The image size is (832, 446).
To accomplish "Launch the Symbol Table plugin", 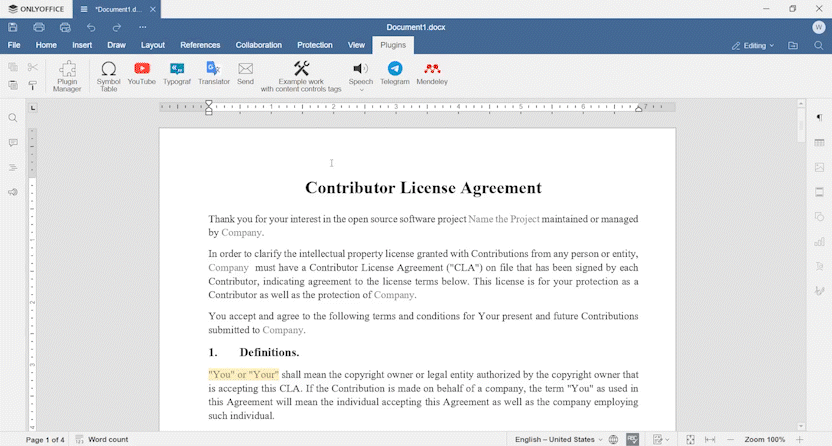I will coord(109,75).
